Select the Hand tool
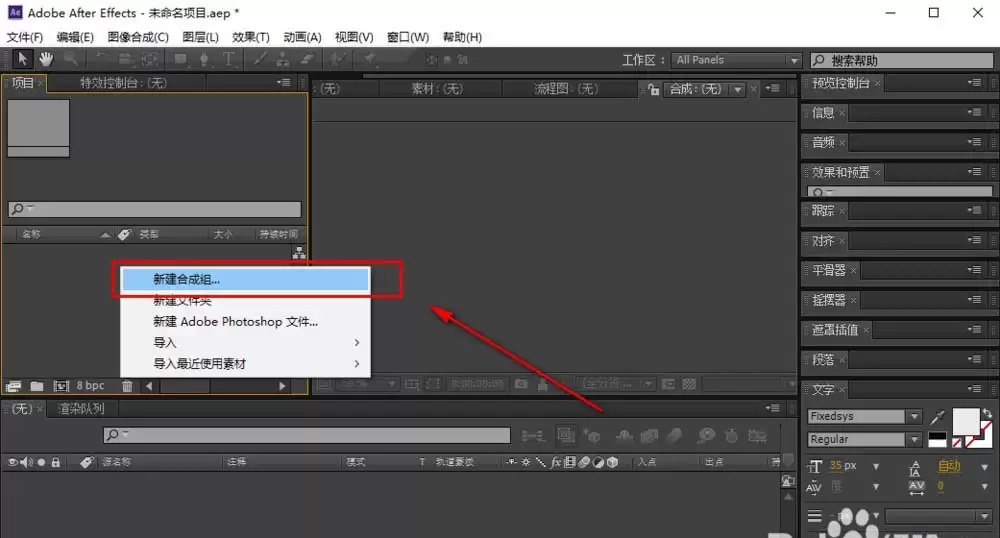Viewport: 1000px width, 538px height. (x=46, y=59)
